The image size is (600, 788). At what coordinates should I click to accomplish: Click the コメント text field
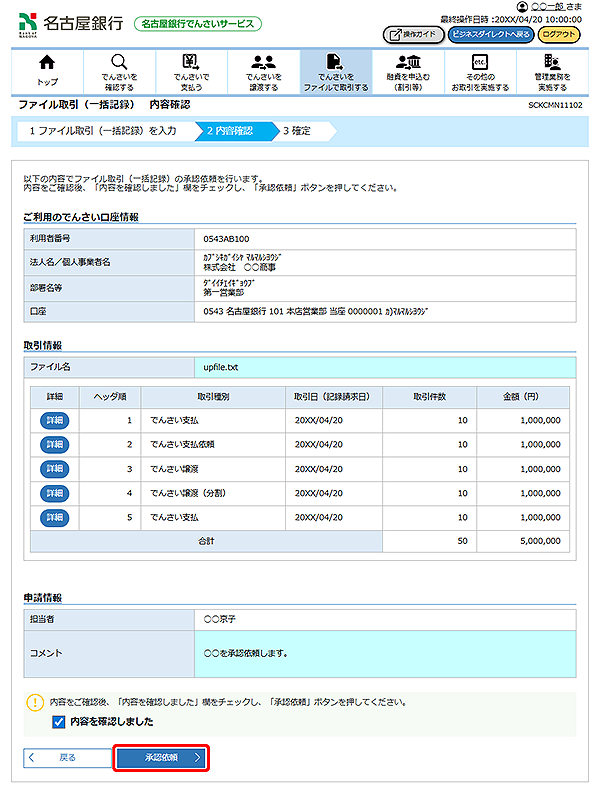click(x=384, y=653)
